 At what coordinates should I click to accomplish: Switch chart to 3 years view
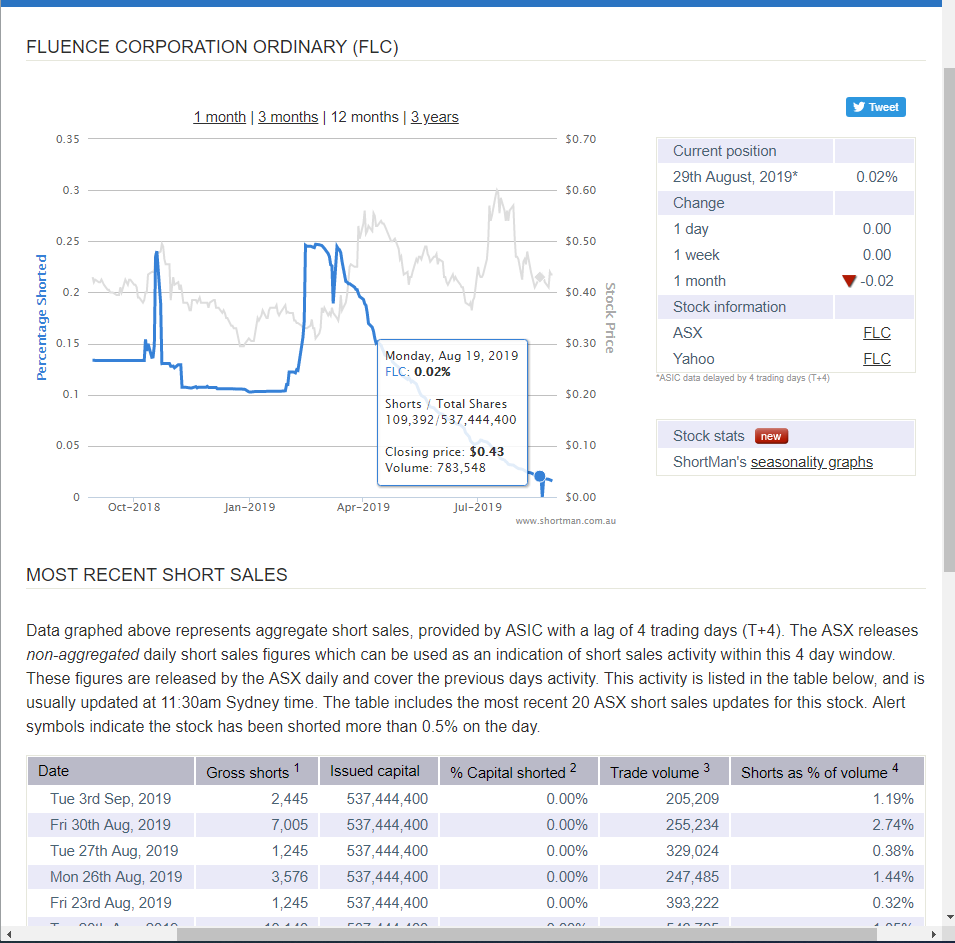435,117
